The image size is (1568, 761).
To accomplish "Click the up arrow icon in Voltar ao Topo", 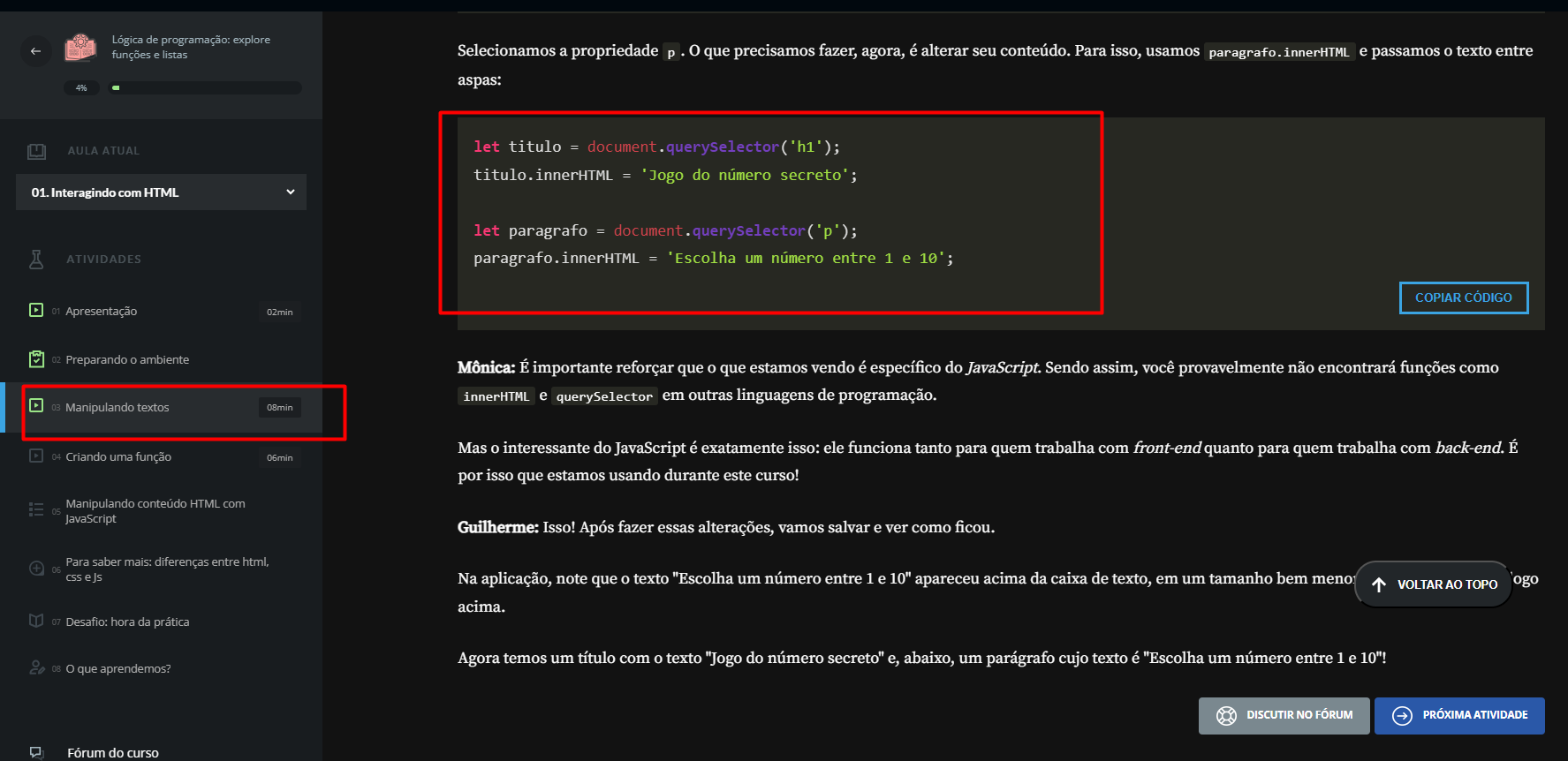I will [x=1379, y=584].
